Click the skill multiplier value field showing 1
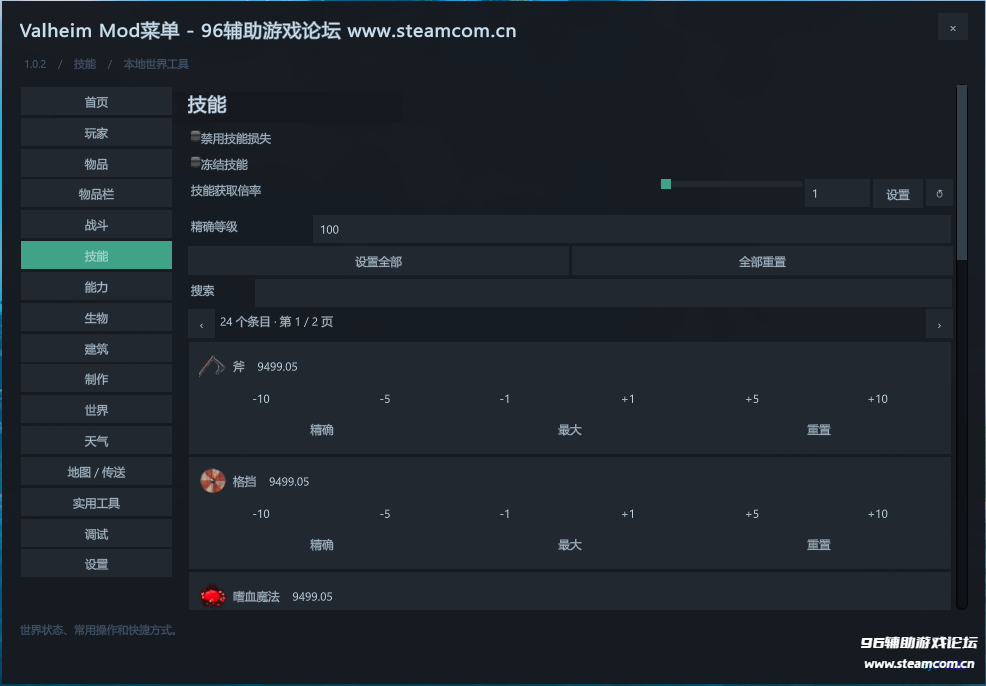 click(x=838, y=194)
